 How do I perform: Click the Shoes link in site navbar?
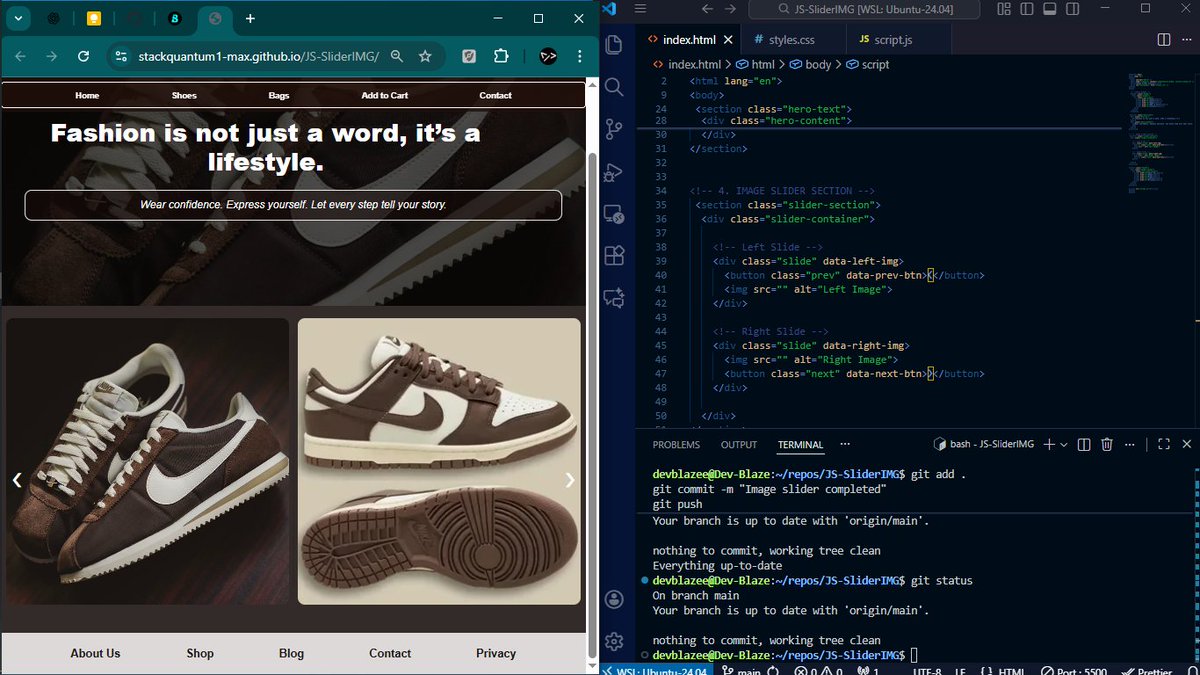pos(184,96)
